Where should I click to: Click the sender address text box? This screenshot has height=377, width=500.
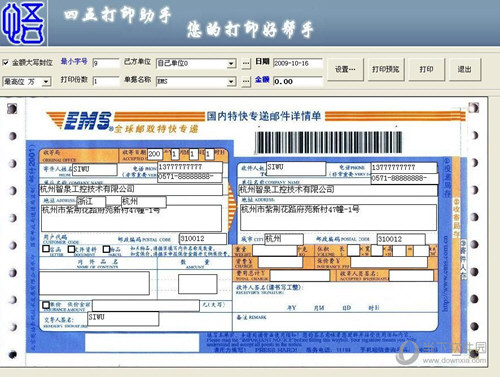point(131,218)
